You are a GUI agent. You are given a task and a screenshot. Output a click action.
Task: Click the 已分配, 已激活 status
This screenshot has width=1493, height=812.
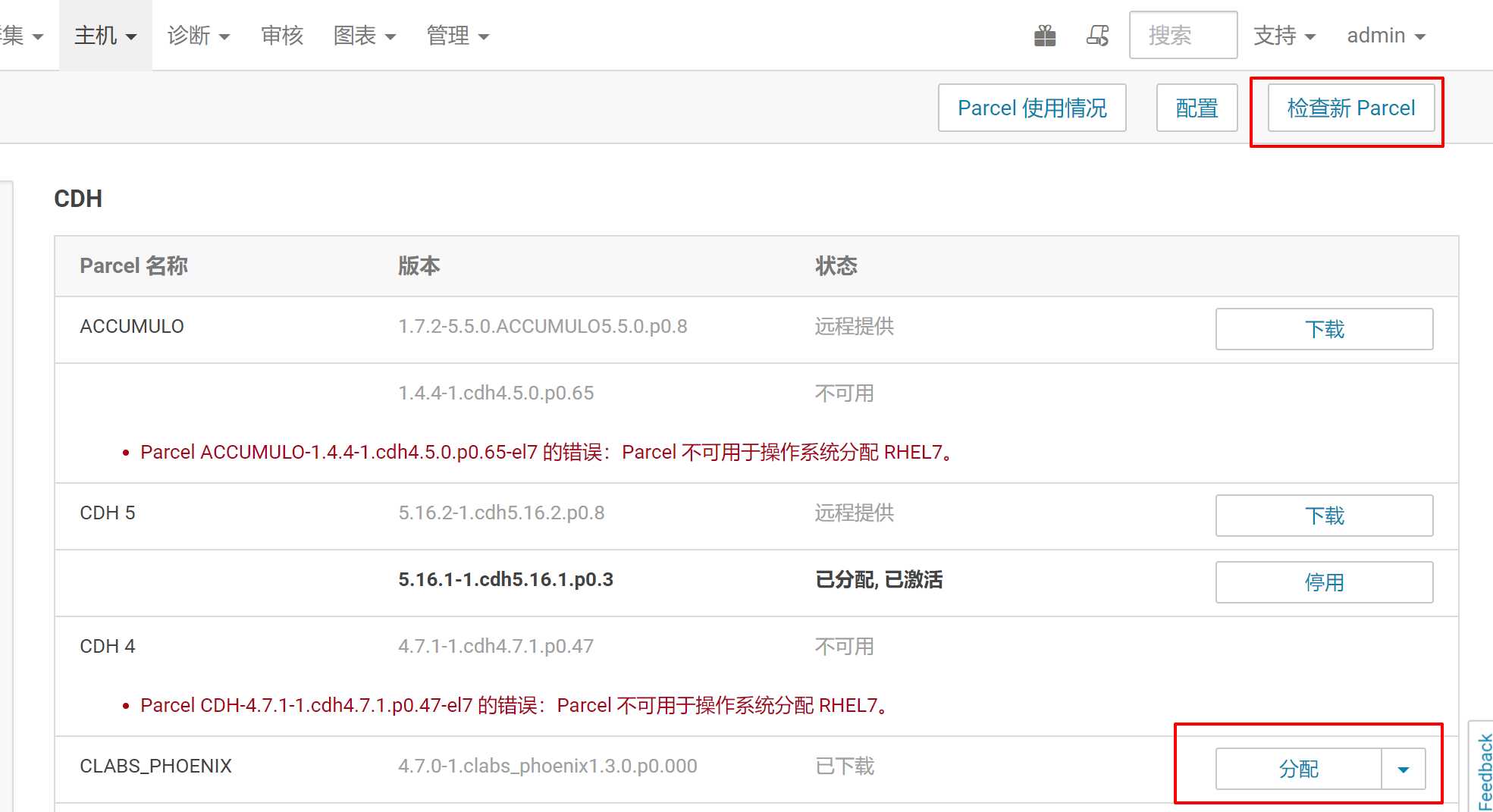(x=879, y=579)
